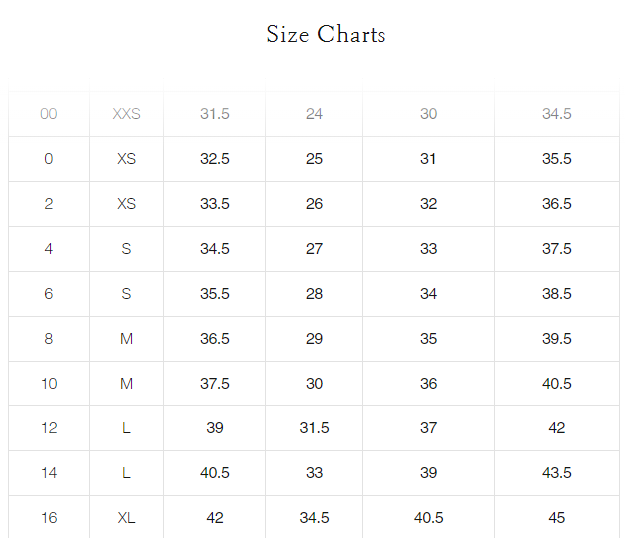Click the size 4 link

point(49,249)
